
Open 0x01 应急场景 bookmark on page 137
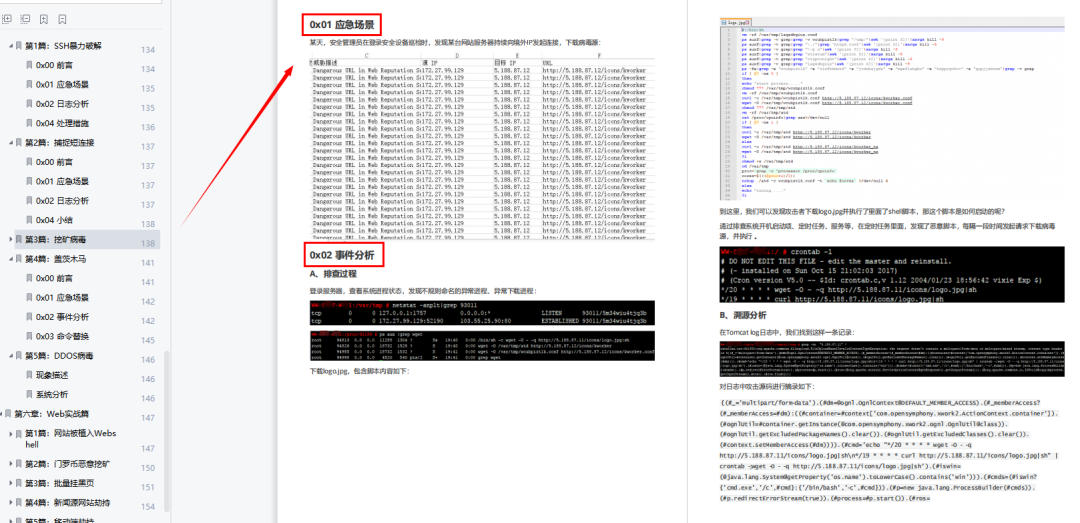pyautogui.click(x=62, y=181)
